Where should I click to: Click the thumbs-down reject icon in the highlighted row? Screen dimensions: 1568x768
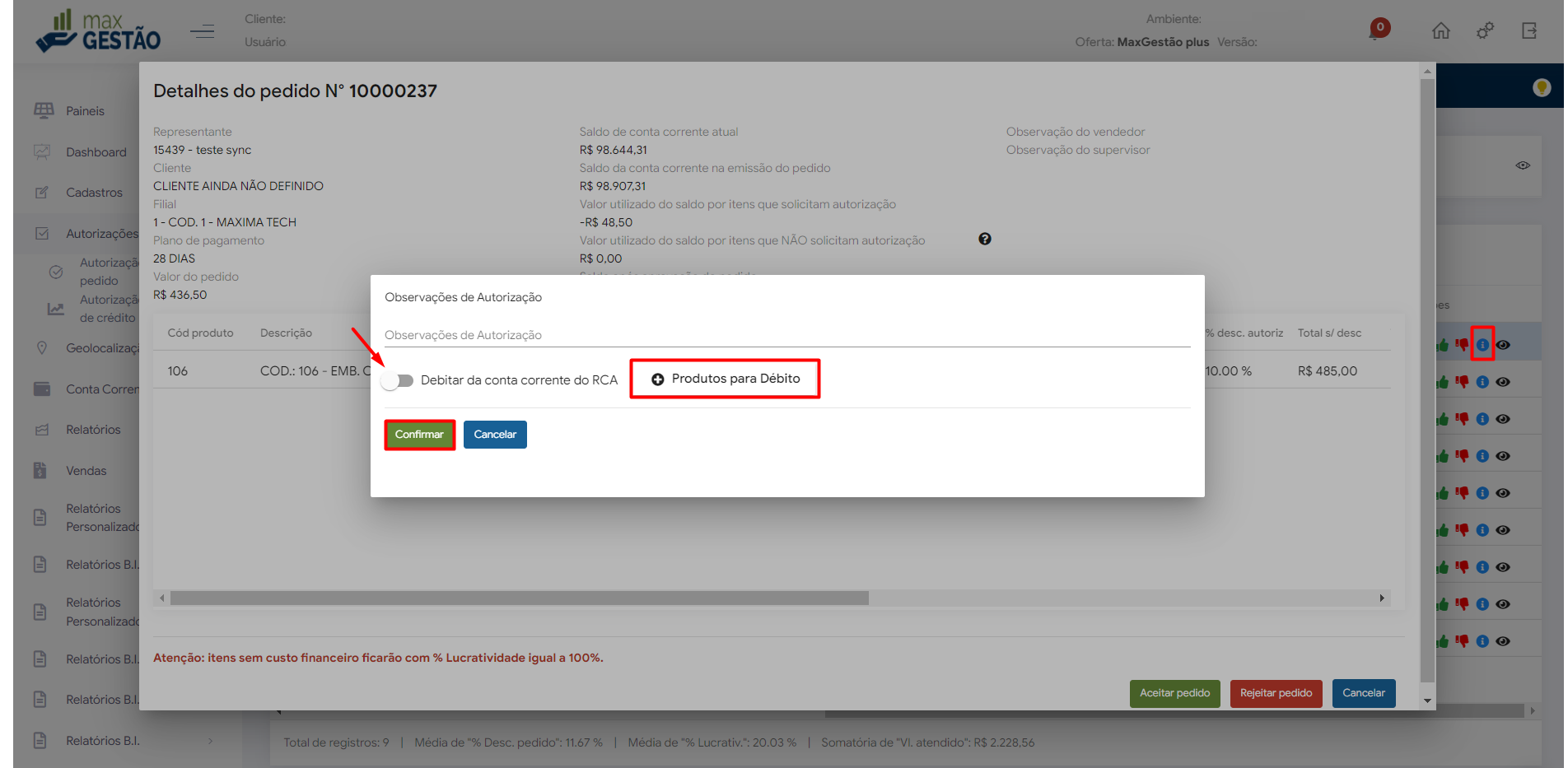(1462, 345)
